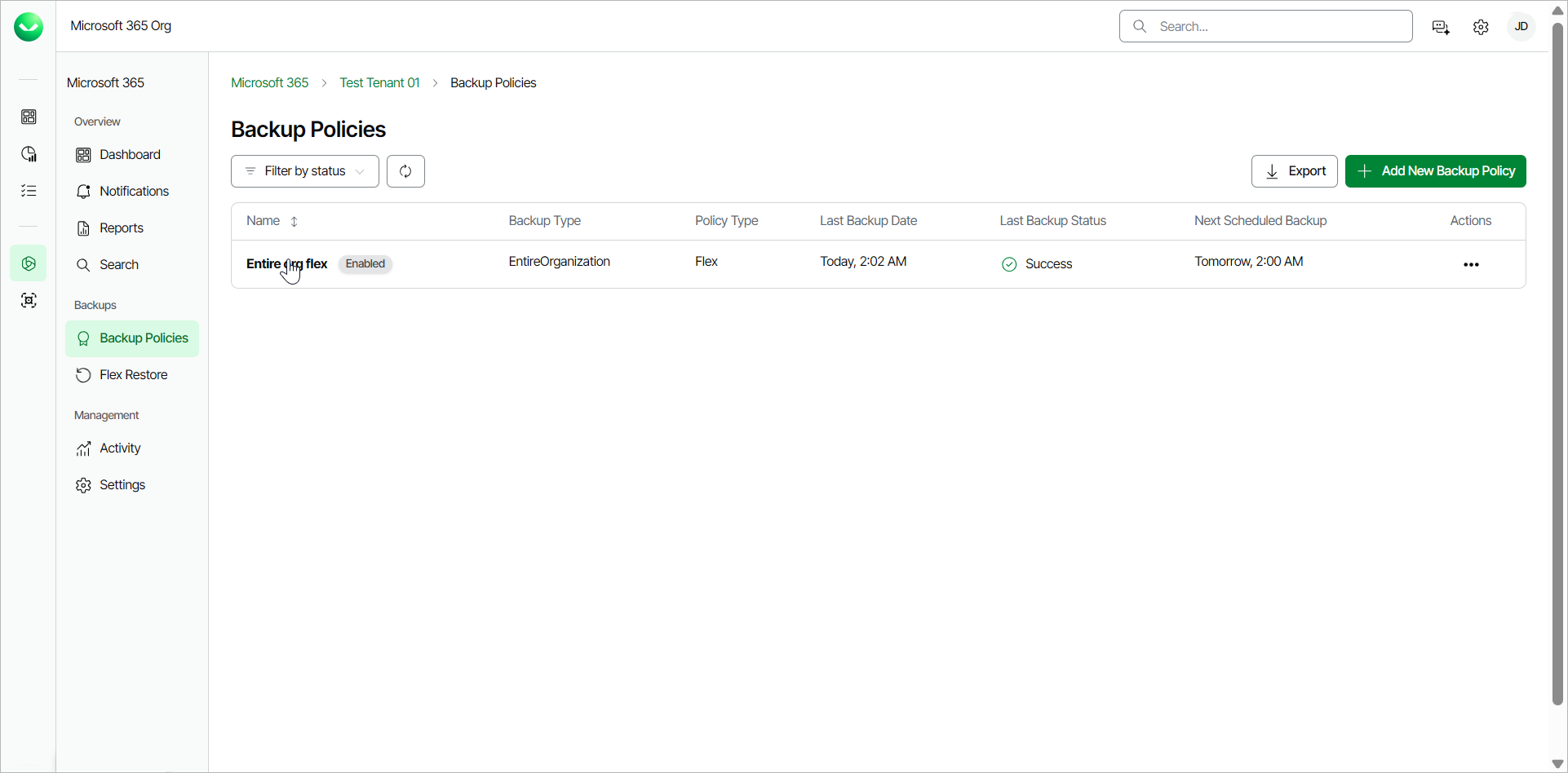Viewport: 1568px width, 773px height.
Task: Expand the Filter by status dropdown
Action: click(305, 171)
